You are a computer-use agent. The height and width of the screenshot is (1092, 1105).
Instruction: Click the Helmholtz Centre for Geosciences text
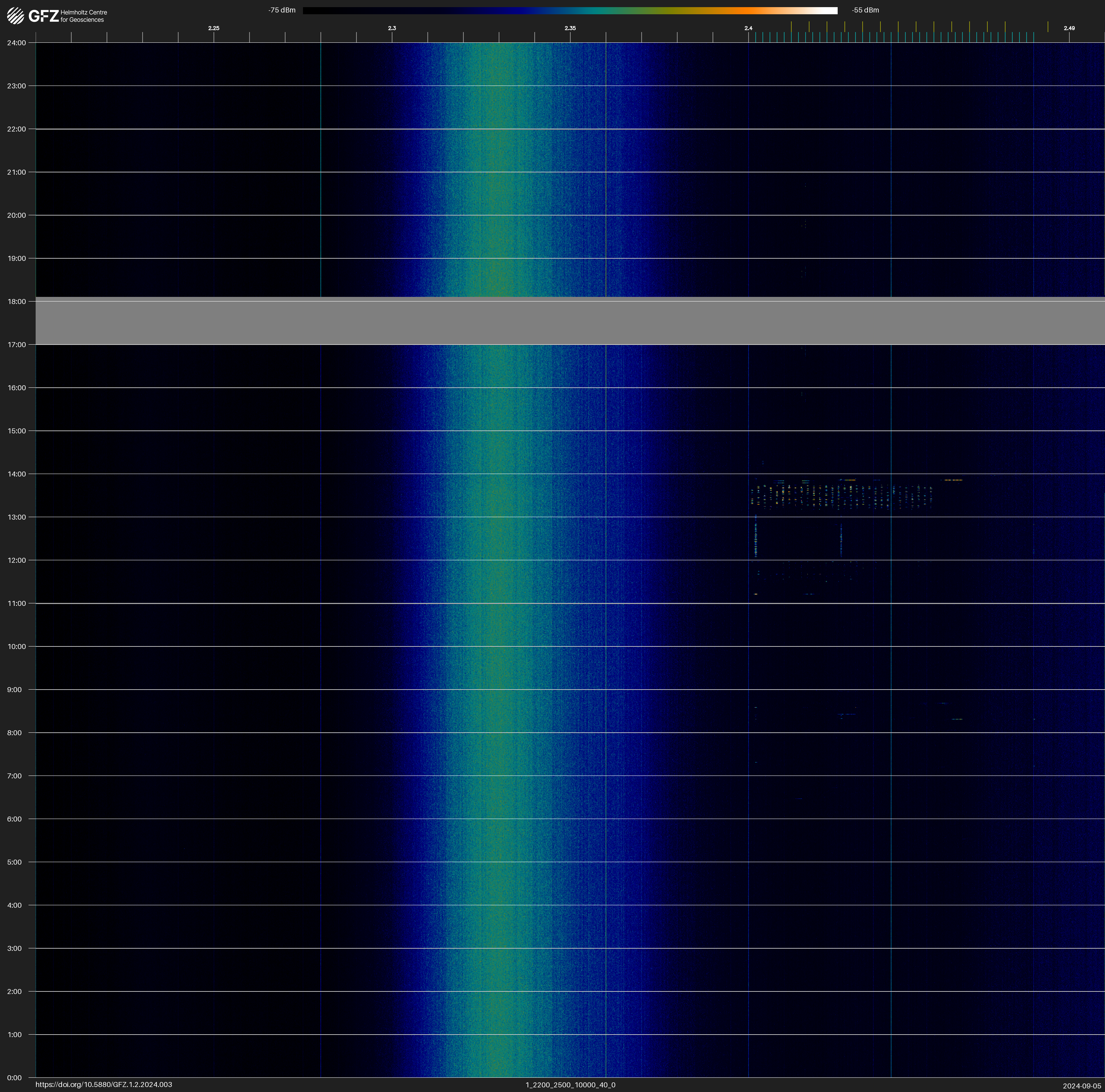[83, 16]
